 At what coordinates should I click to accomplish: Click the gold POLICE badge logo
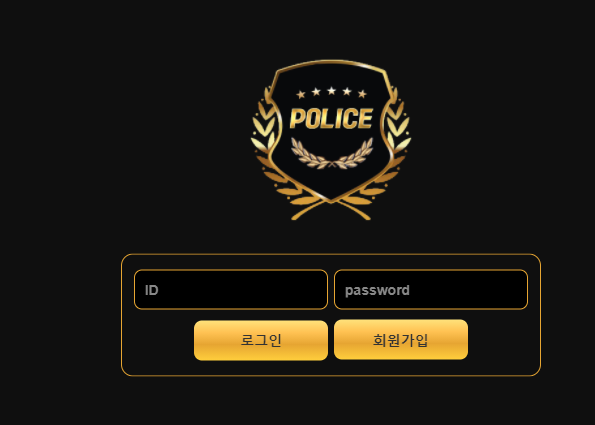[331, 140]
